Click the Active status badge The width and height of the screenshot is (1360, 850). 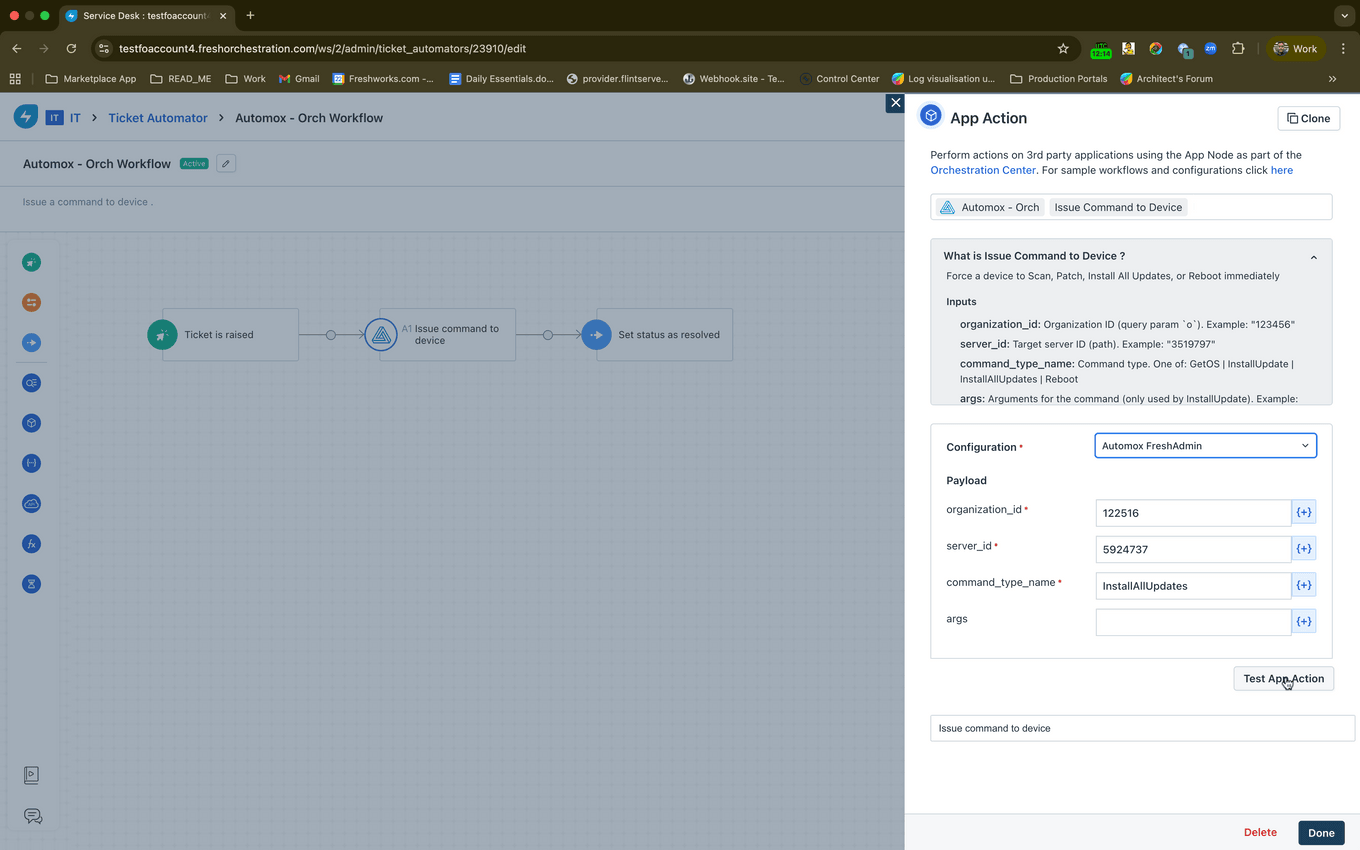coord(194,163)
